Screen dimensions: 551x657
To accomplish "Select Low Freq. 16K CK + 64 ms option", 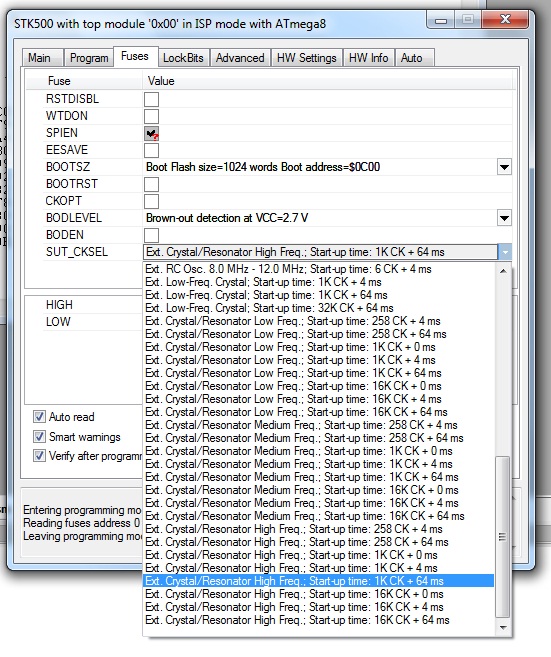I will click(318, 412).
